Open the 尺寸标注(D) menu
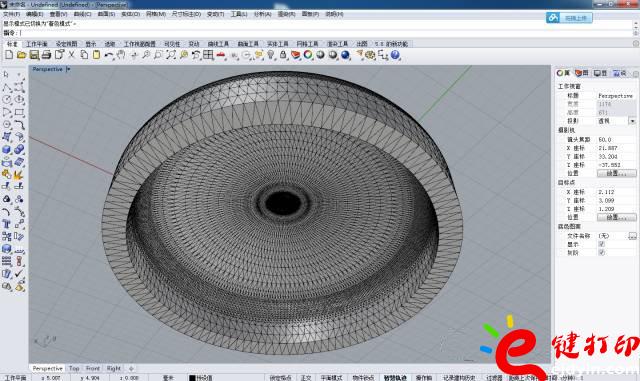The height and width of the screenshot is (381, 640). pyautogui.click(x=187, y=14)
